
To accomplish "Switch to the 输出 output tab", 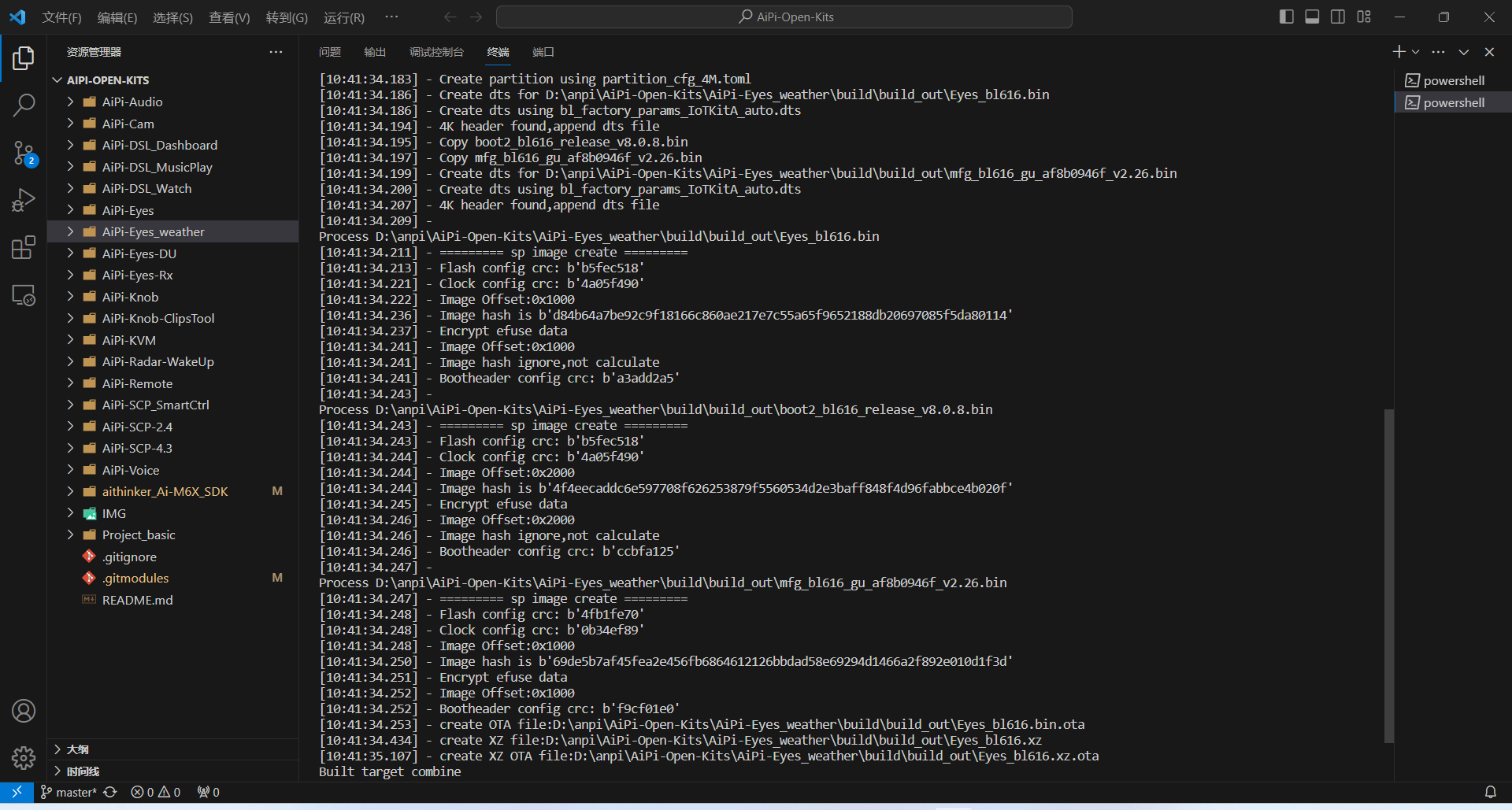I will click(375, 52).
